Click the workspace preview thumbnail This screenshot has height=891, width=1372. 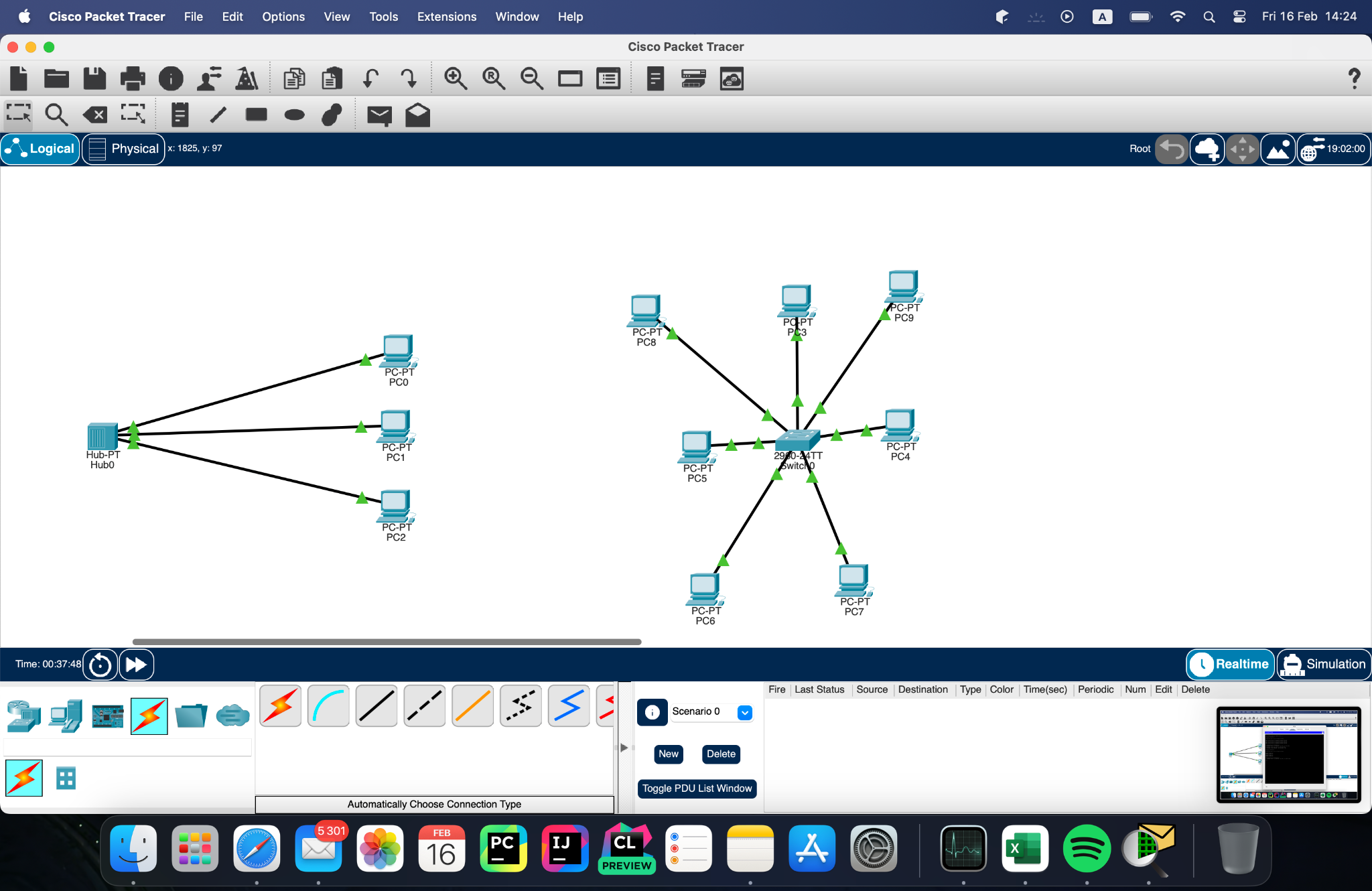tap(1288, 754)
